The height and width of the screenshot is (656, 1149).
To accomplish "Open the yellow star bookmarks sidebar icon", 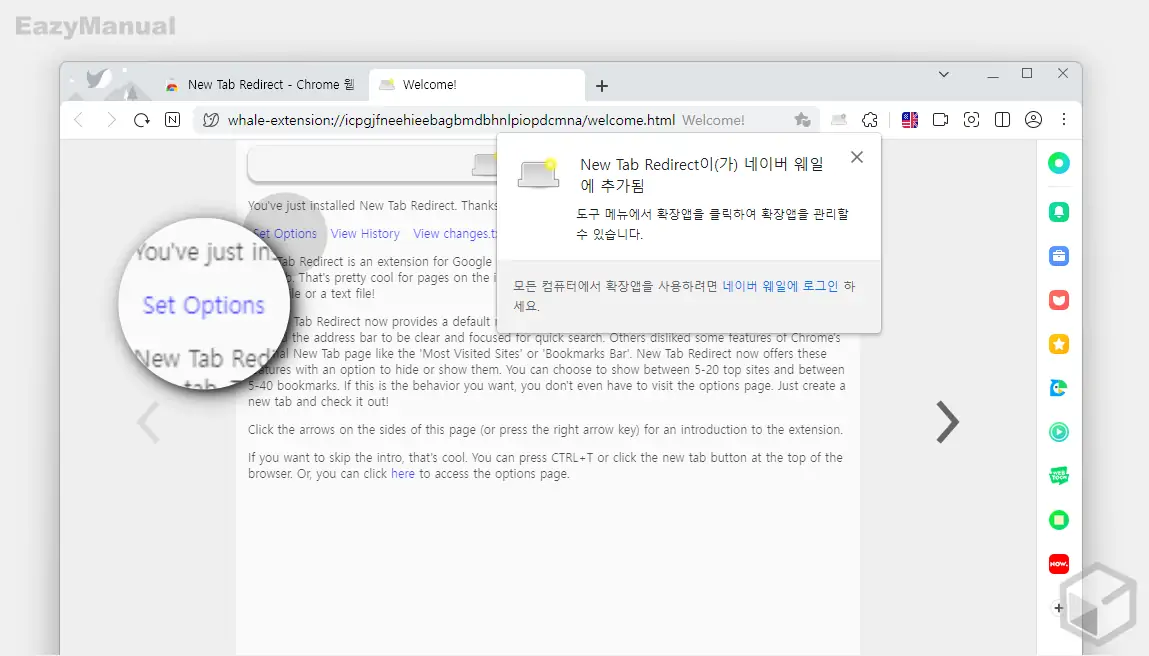I will pos(1059,344).
